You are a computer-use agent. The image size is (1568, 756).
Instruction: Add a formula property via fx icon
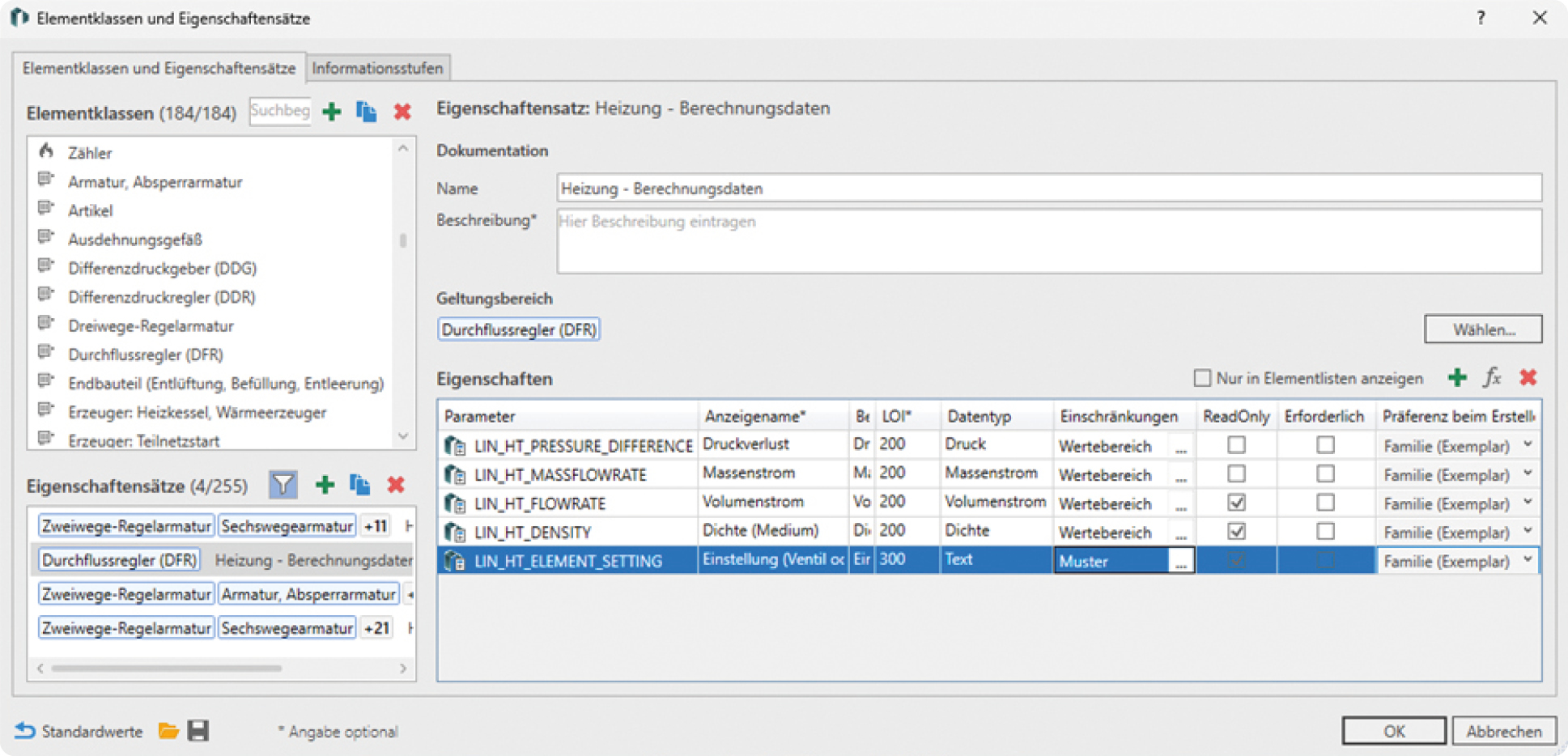point(1492,377)
